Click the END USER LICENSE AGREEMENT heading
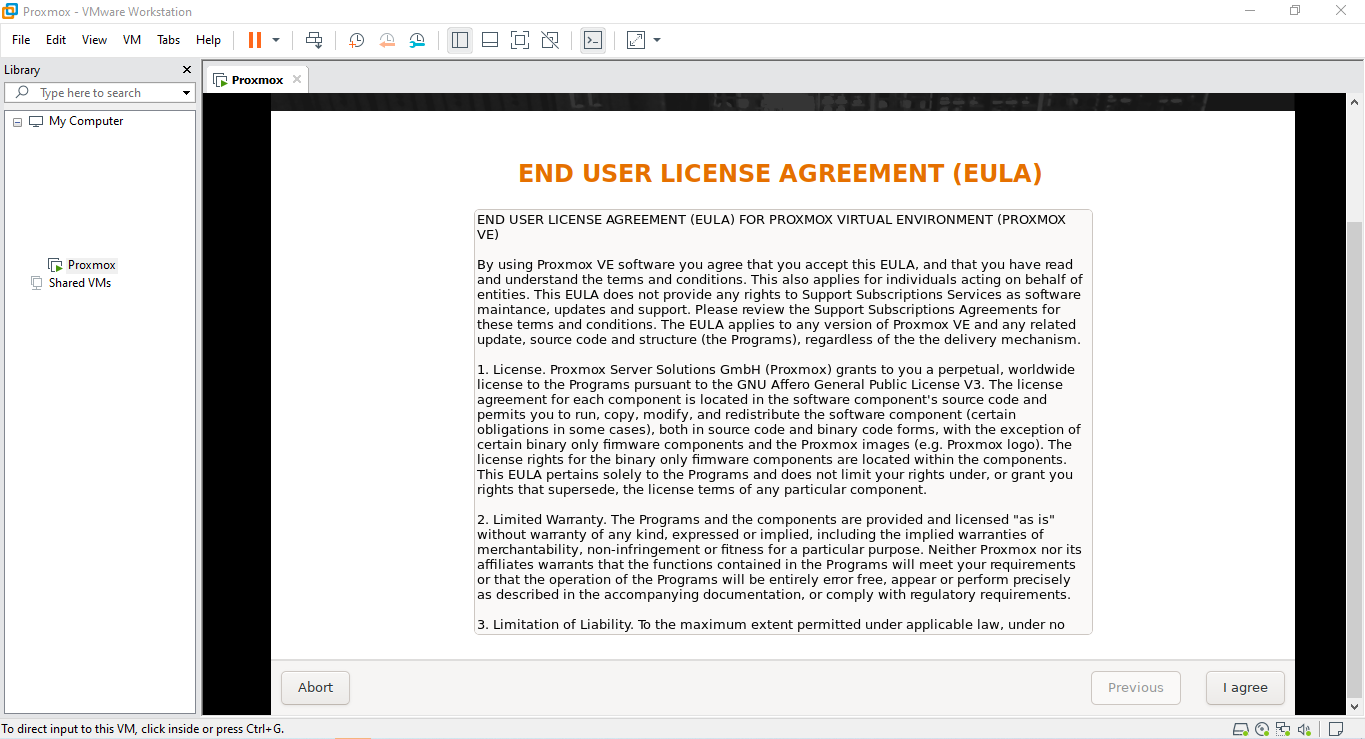This screenshot has width=1365, height=739. [780, 174]
